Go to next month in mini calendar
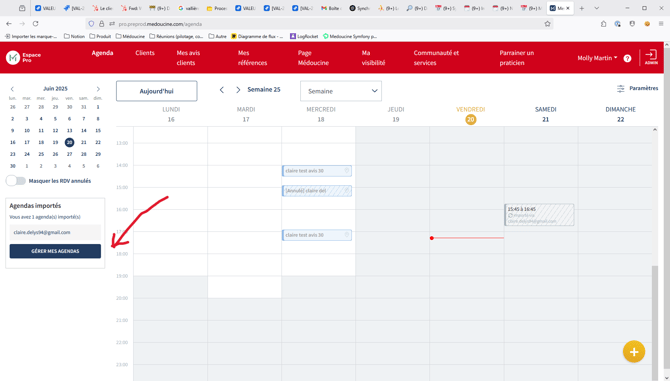670x381 pixels. [x=98, y=89]
